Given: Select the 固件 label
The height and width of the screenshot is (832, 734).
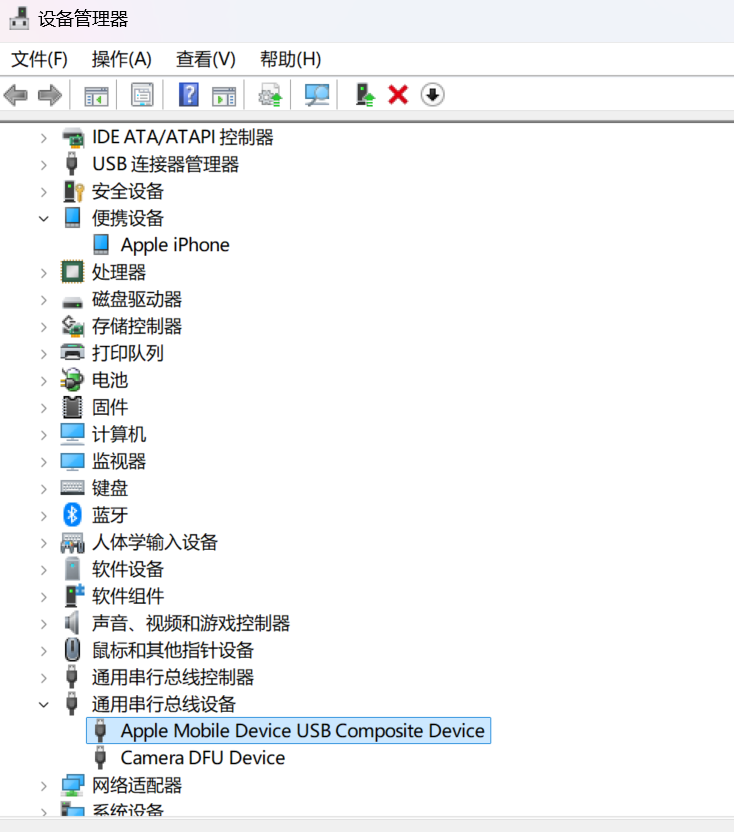Looking at the screenshot, I should click(110, 407).
